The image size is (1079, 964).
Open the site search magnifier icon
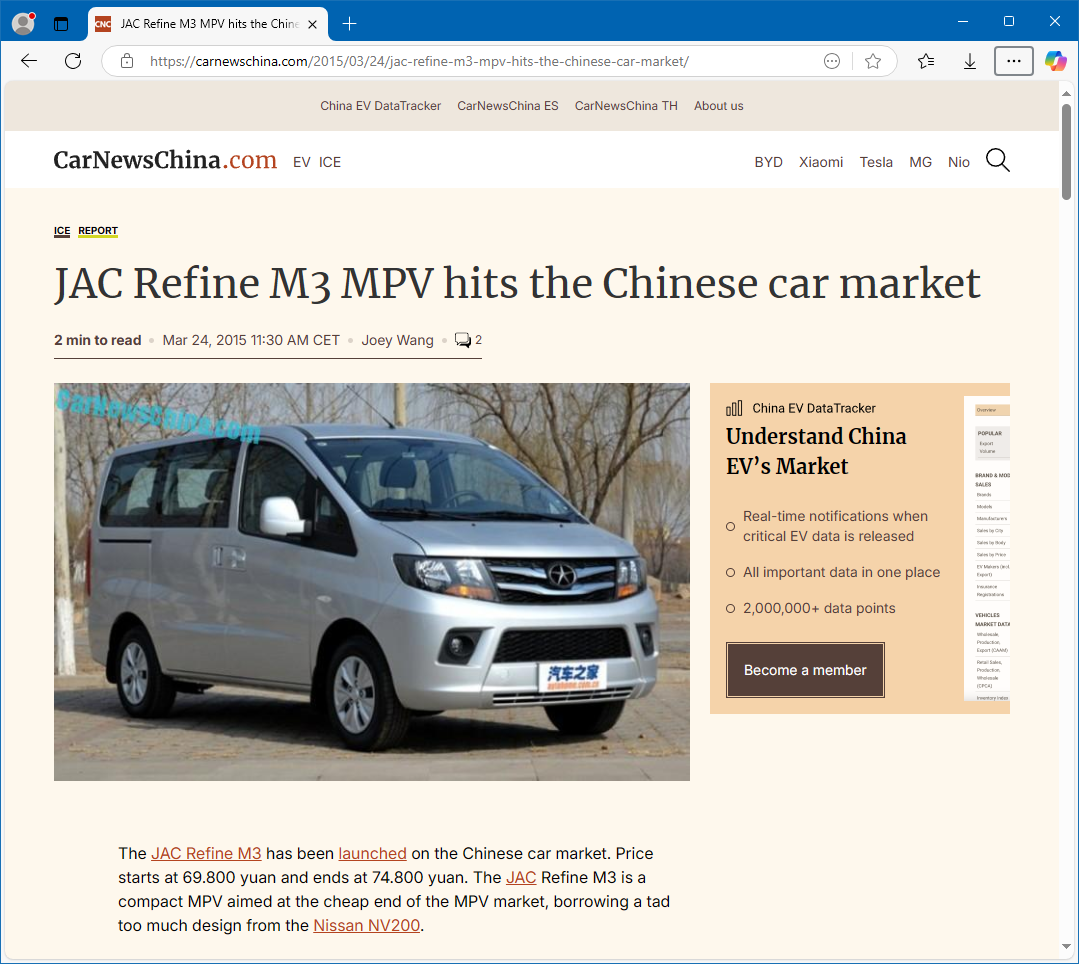[x=997, y=160]
